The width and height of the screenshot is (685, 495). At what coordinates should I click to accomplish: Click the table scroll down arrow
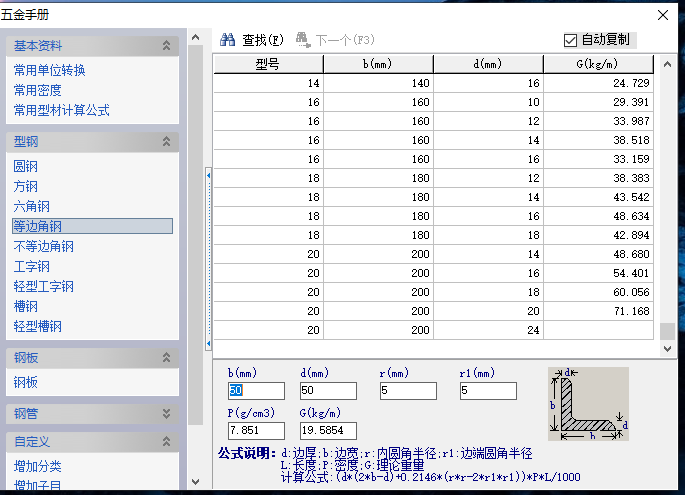[x=668, y=349]
